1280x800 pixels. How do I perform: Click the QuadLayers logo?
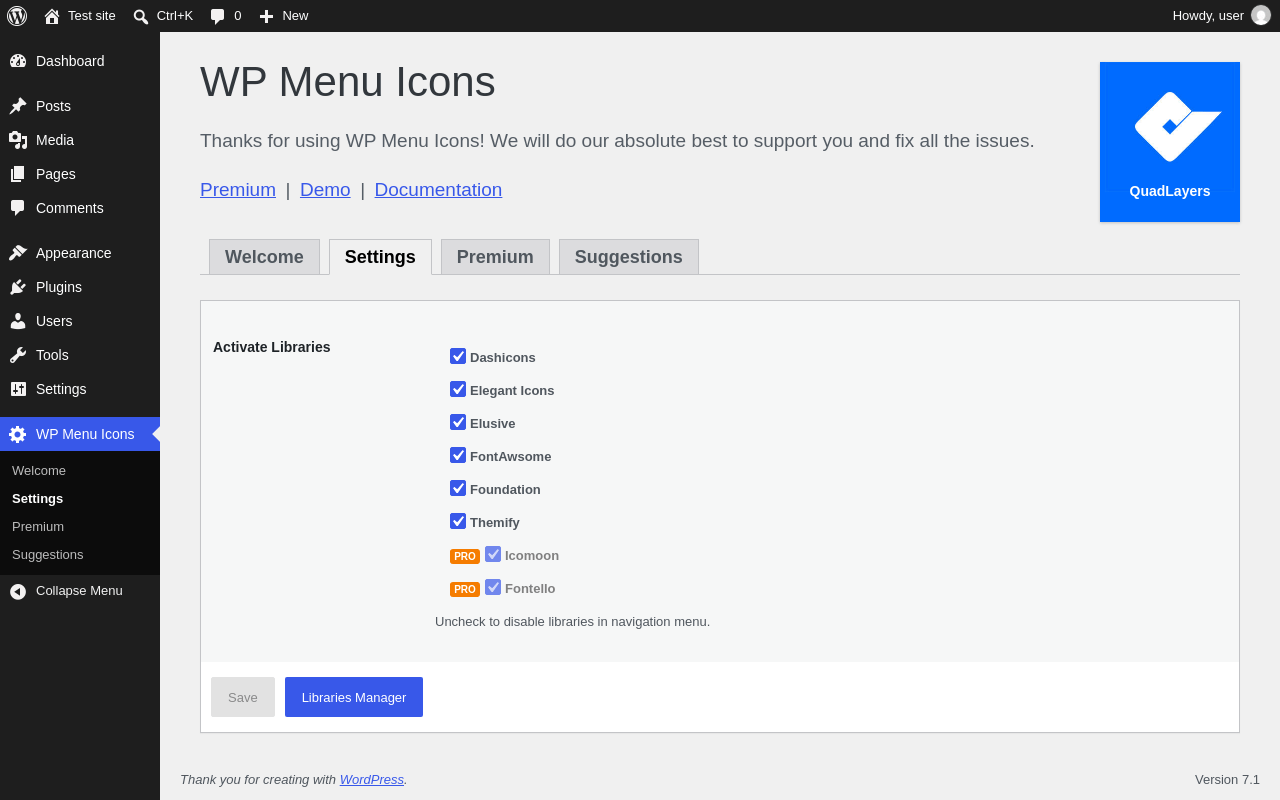pos(1170,142)
